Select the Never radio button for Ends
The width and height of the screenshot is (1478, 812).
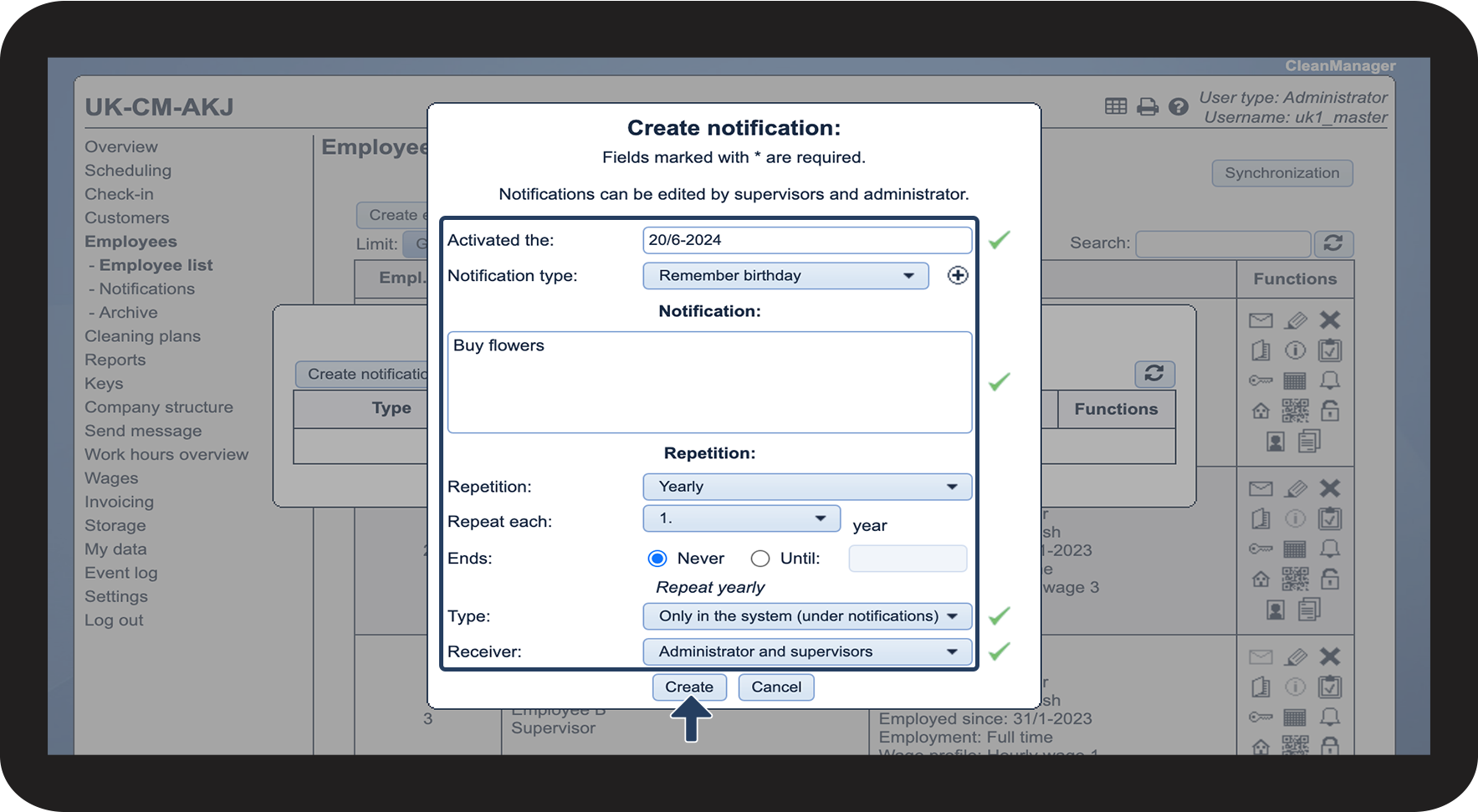click(657, 559)
